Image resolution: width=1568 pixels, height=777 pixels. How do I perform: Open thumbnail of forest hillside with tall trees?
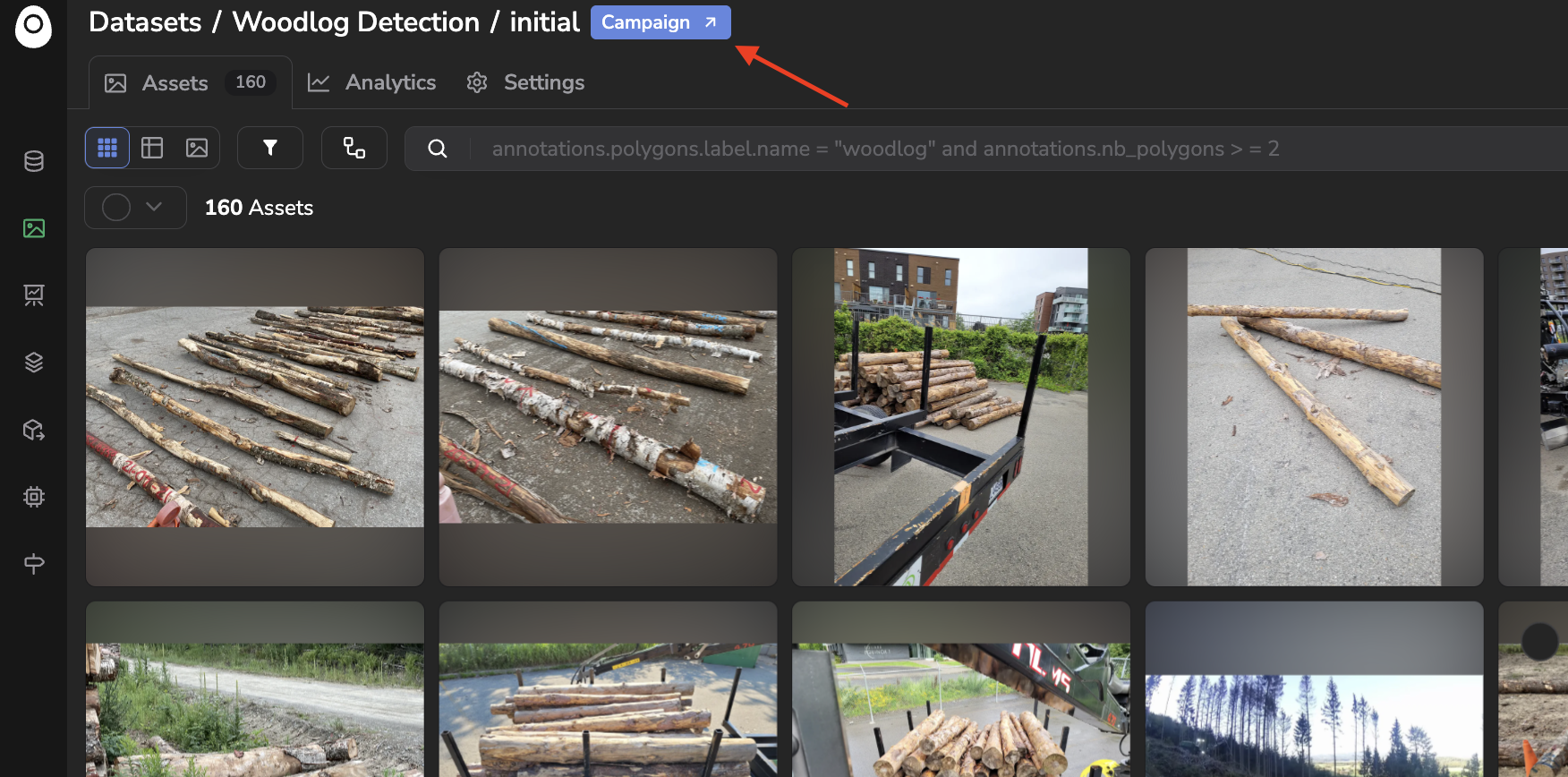click(1315, 689)
